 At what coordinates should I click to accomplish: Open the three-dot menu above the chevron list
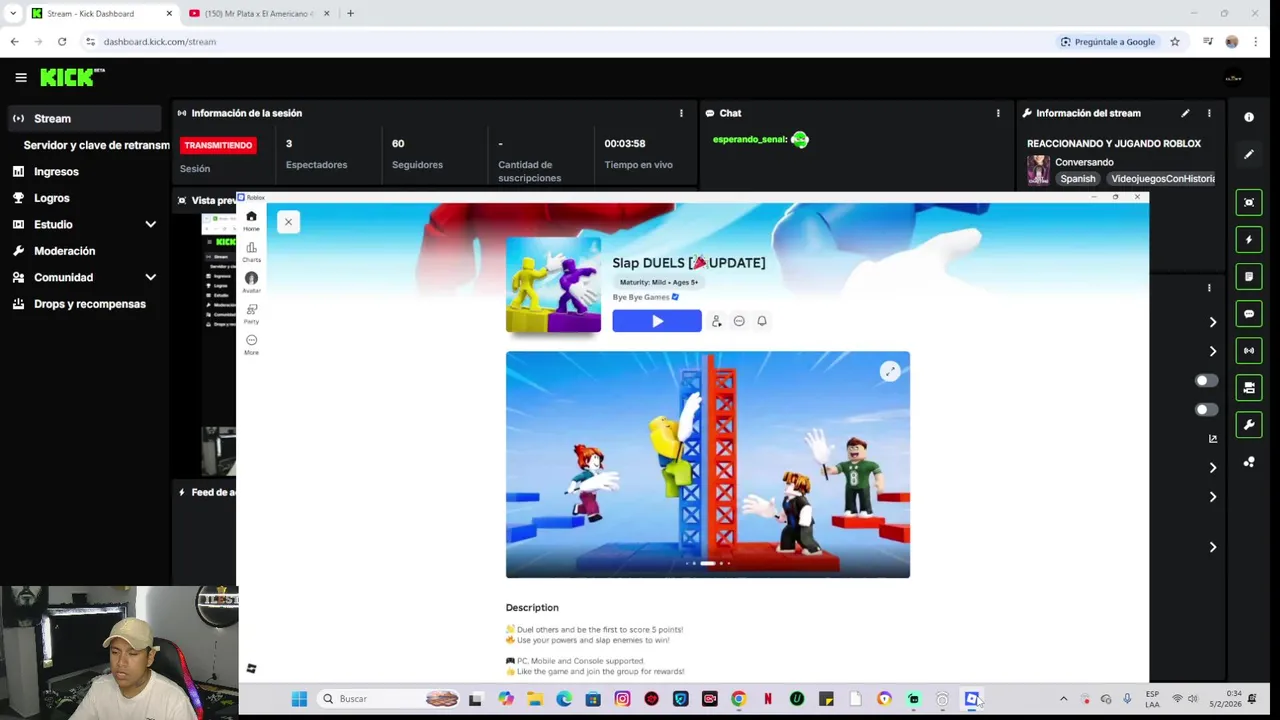tap(1209, 288)
